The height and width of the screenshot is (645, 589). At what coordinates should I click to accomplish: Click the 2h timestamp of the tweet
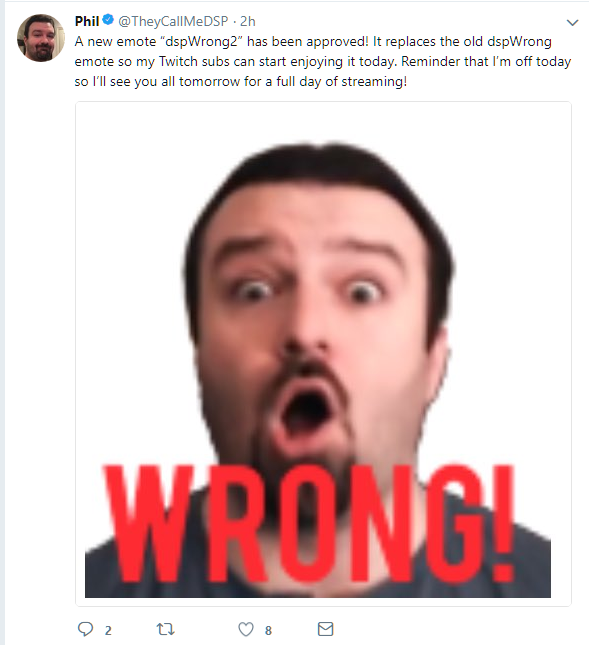point(248,21)
